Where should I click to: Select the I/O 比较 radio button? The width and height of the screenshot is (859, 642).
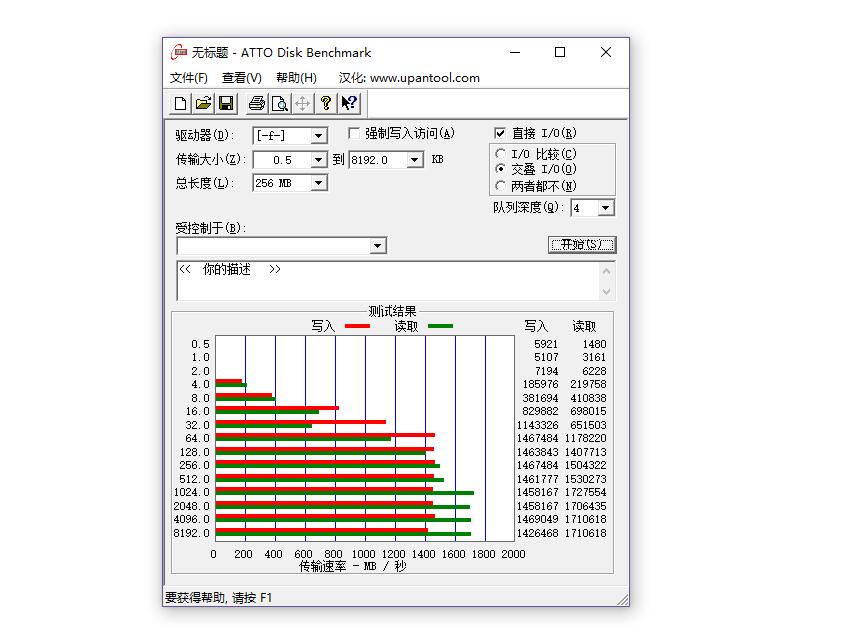pos(500,152)
